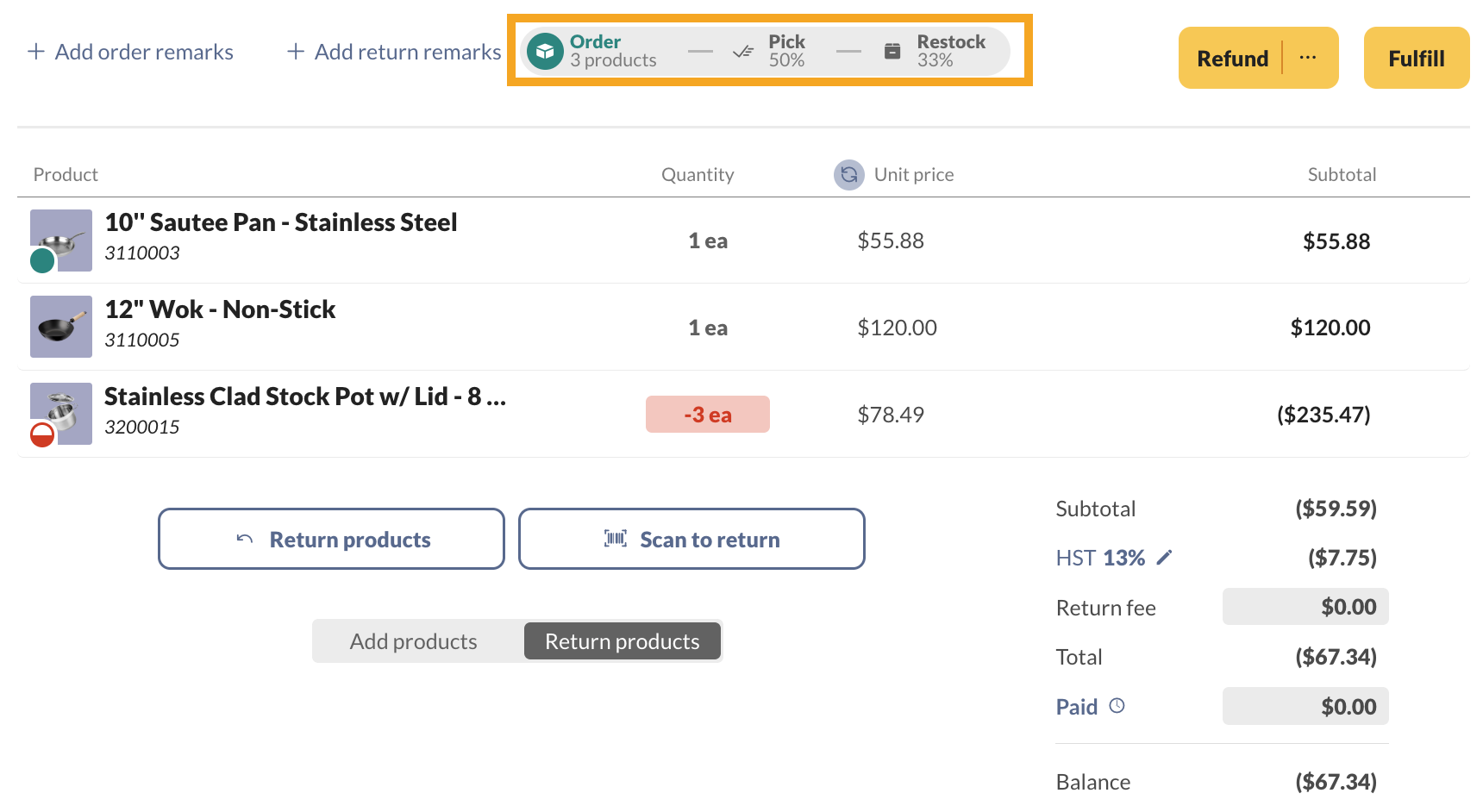Click the clock icon next to Paid
Image resolution: width=1483 pixels, height=812 pixels.
coord(1117,705)
